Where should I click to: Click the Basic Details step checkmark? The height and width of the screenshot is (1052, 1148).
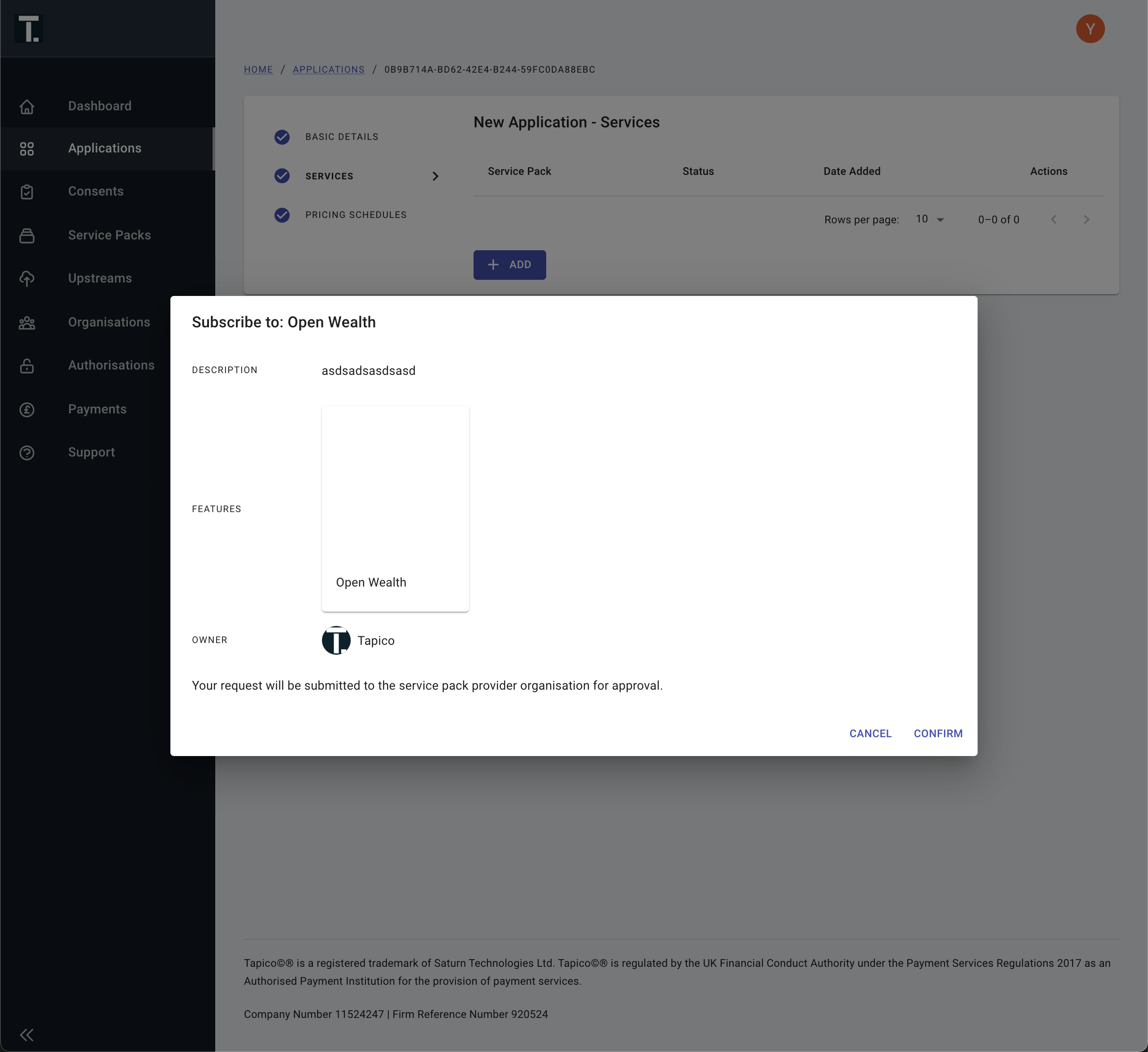tap(282, 137)
